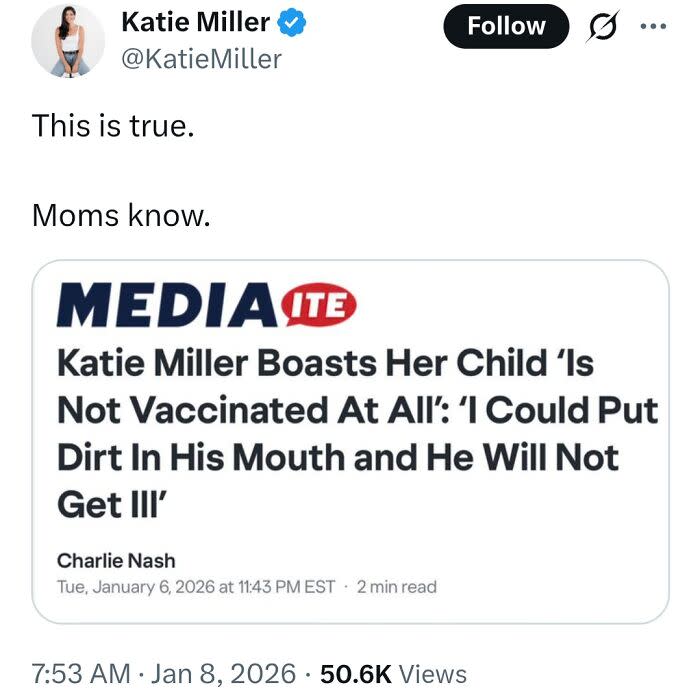The image size is (700, 700).
Task: Click the tweet text 'This is true.'
Action: [111, 125]
